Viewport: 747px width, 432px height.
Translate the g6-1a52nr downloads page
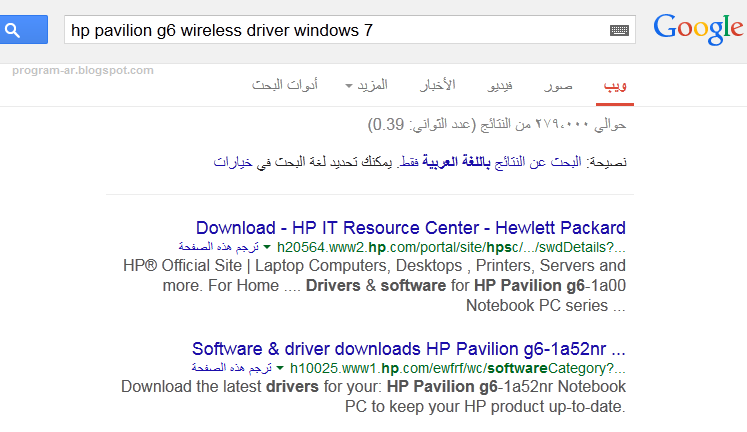[232, 368]
